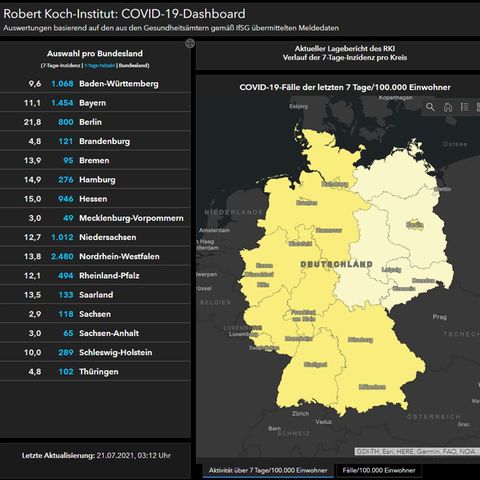
Task: Click the Berlin label on map
Action: tap(415, 225)
